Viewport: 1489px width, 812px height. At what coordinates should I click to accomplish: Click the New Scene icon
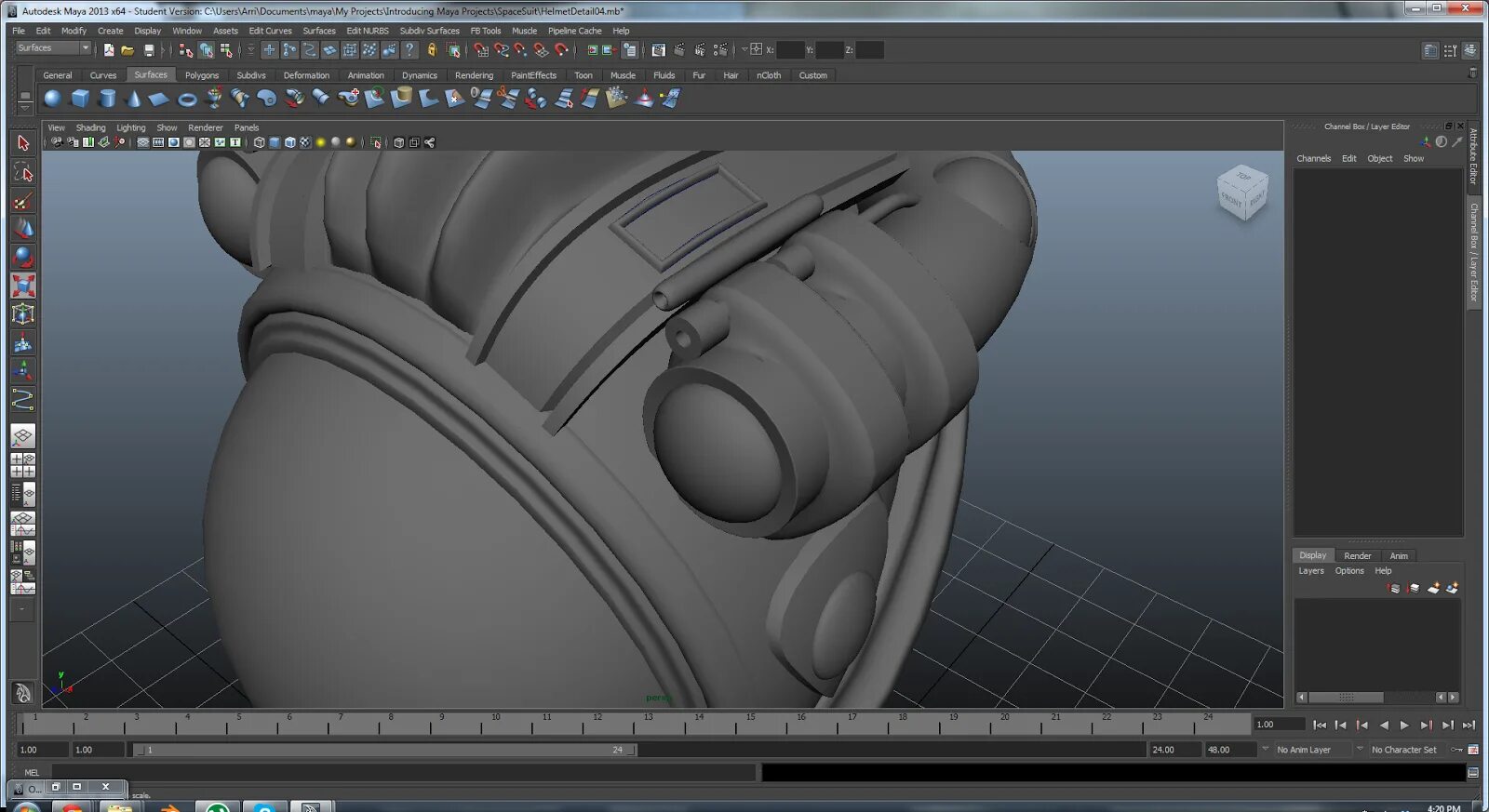click(x=109, y=50)
